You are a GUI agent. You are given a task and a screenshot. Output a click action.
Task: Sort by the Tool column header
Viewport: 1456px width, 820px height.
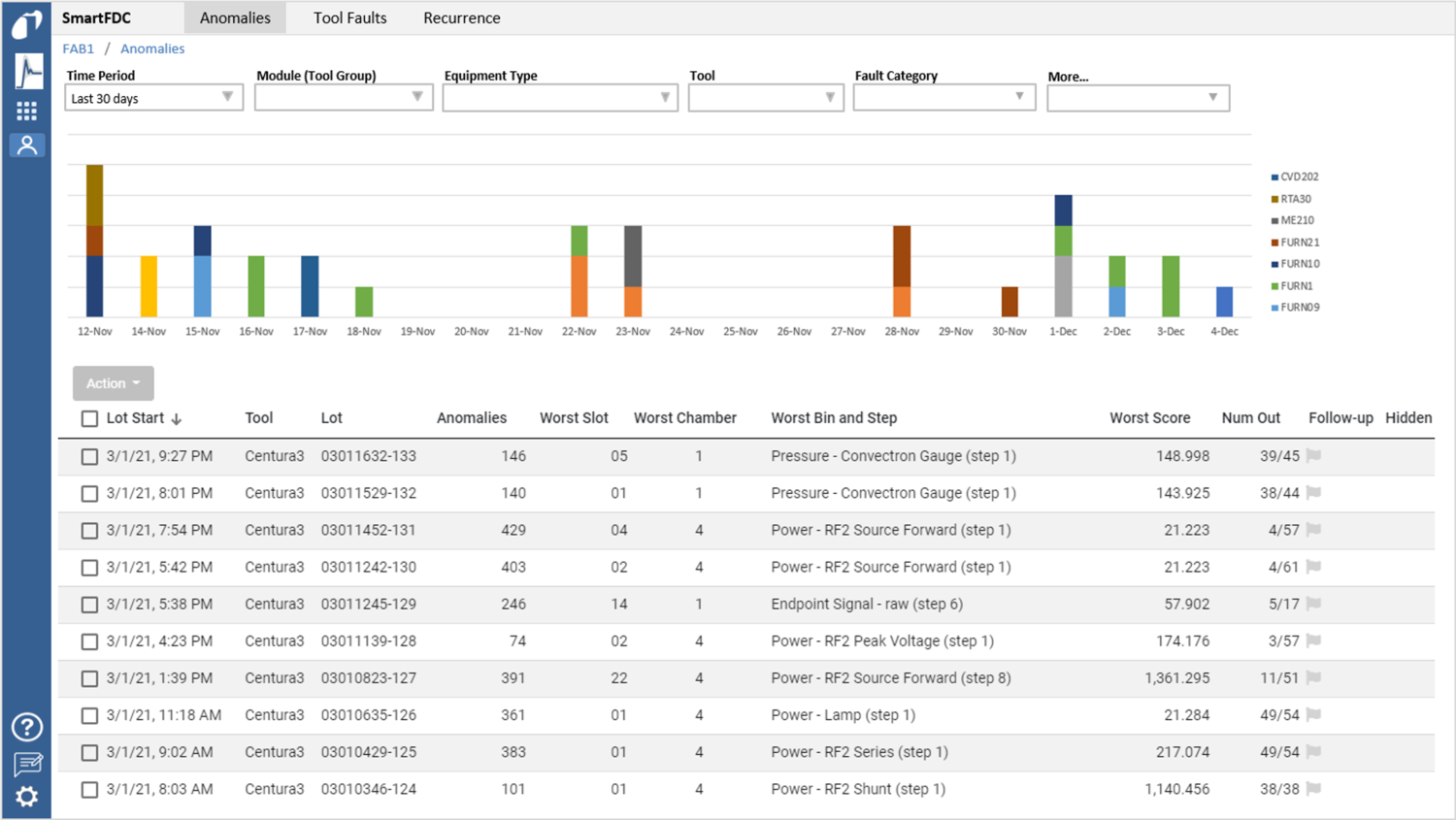[259, 418]
